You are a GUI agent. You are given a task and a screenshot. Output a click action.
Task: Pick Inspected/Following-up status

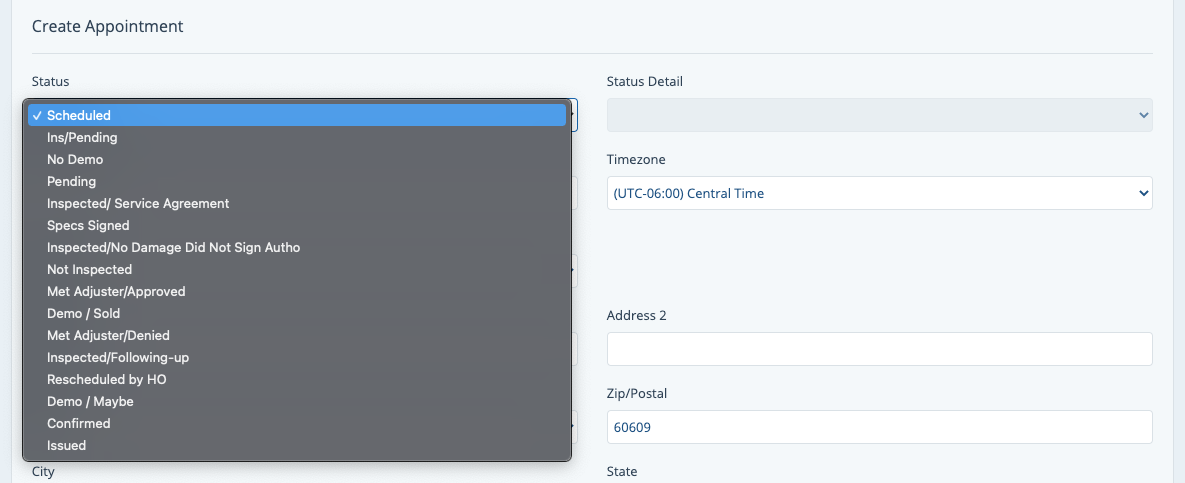(118, 357)
